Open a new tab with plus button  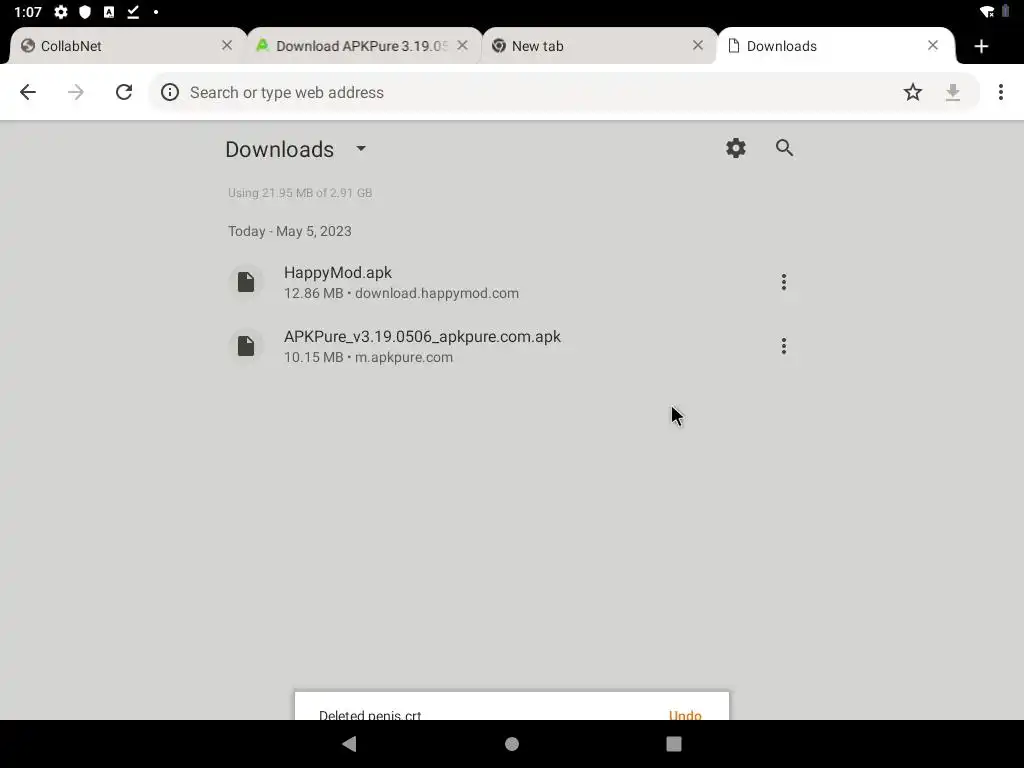pyautogui.click(x=981, y=46)
